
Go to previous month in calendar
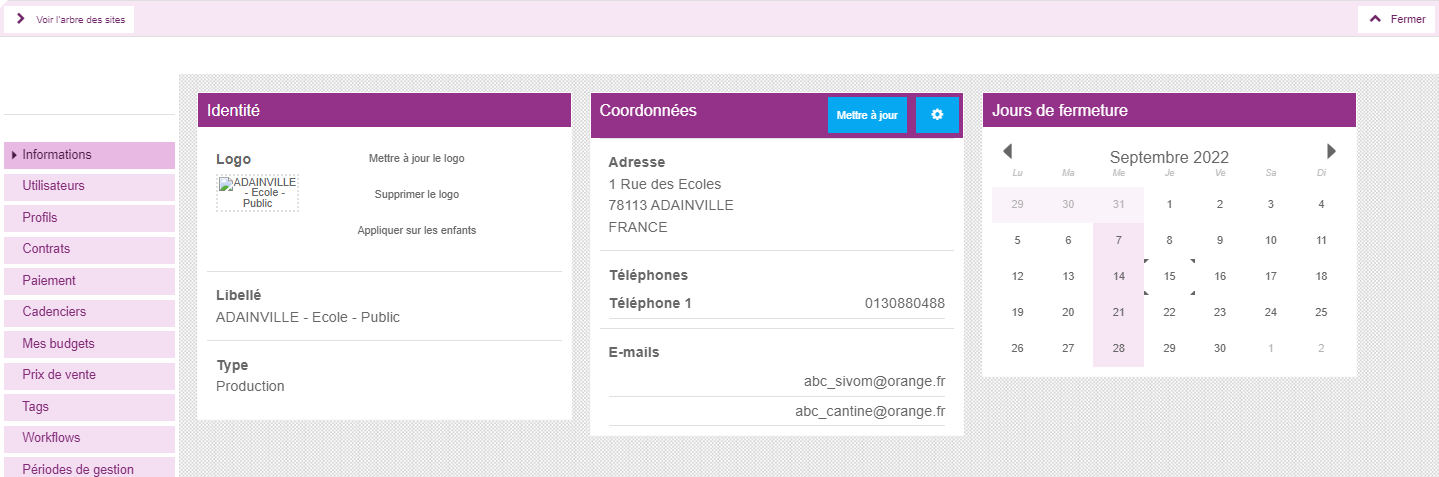click(x=1007, y=151)
